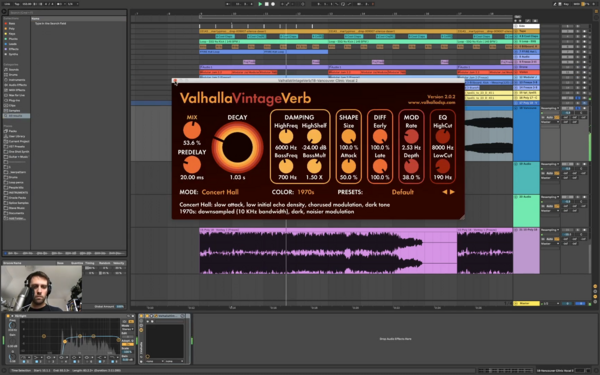600x375 pixels.
Task: Click the SHAPE Size knob
Action: pyautogui.click(x=349, y=136)
